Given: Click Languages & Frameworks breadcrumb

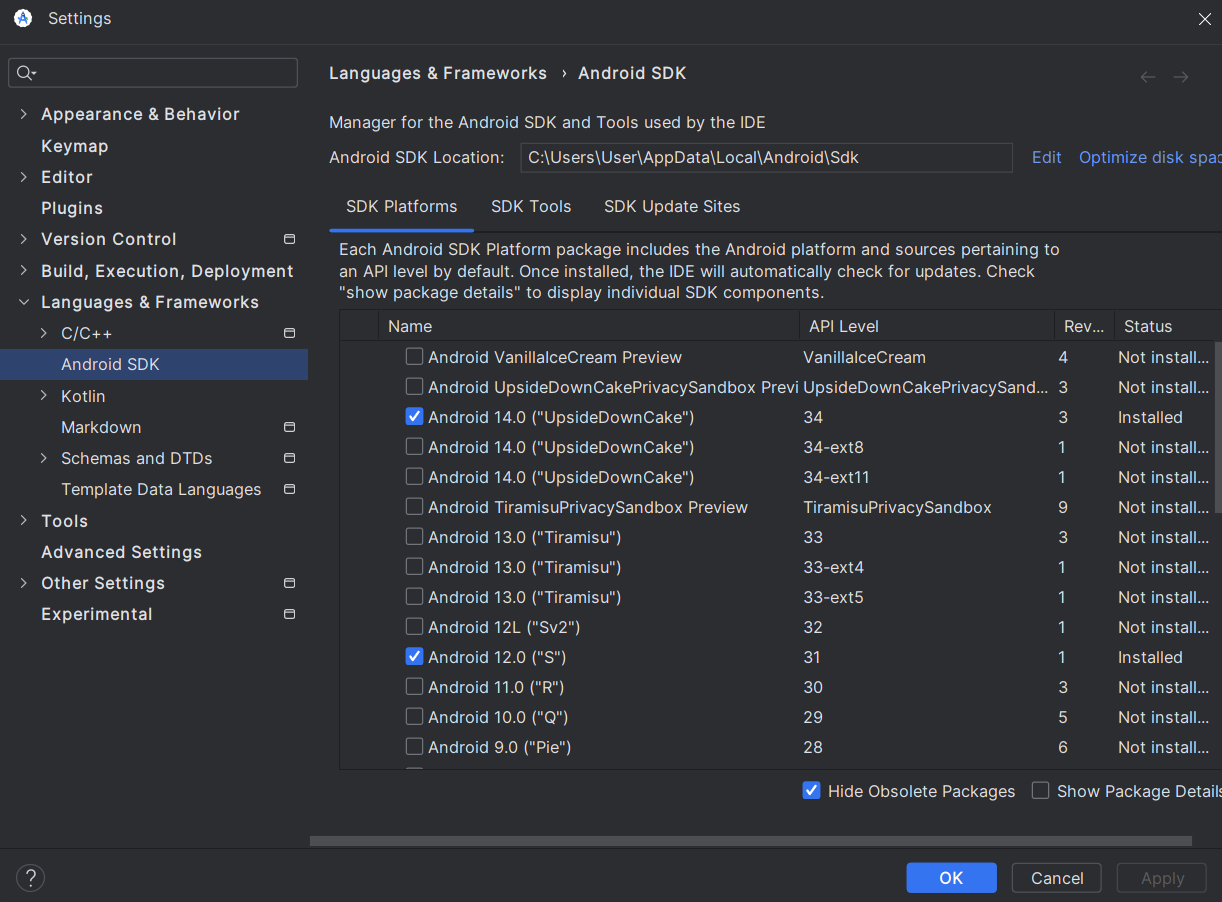Looking at the screenshot, I should pyautogui.click(x=438, y=73).
